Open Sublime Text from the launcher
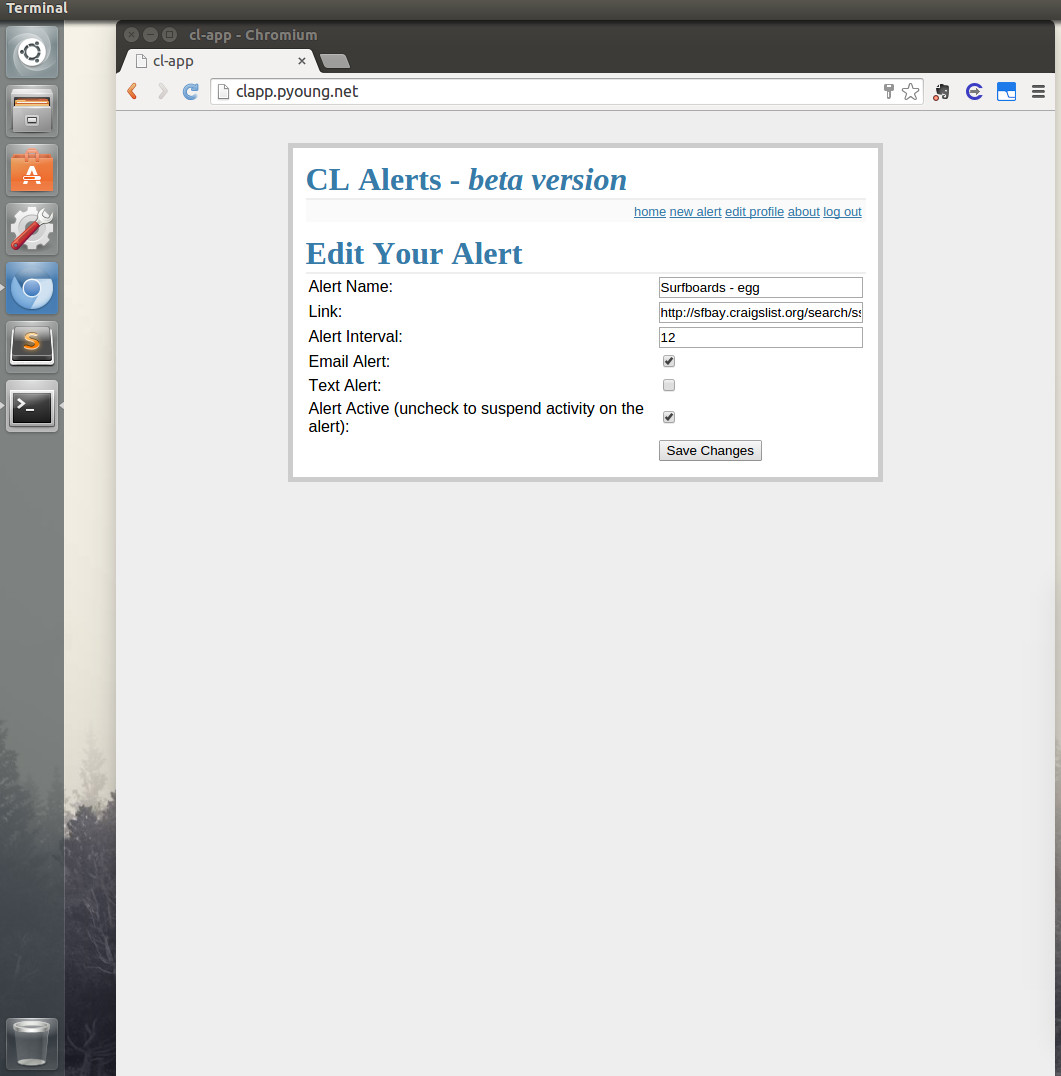 (x=32, y=347)
